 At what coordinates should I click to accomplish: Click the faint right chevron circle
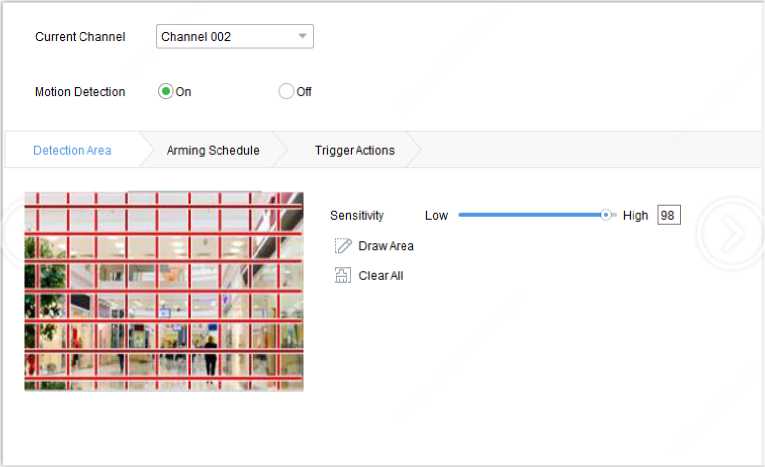731,234
